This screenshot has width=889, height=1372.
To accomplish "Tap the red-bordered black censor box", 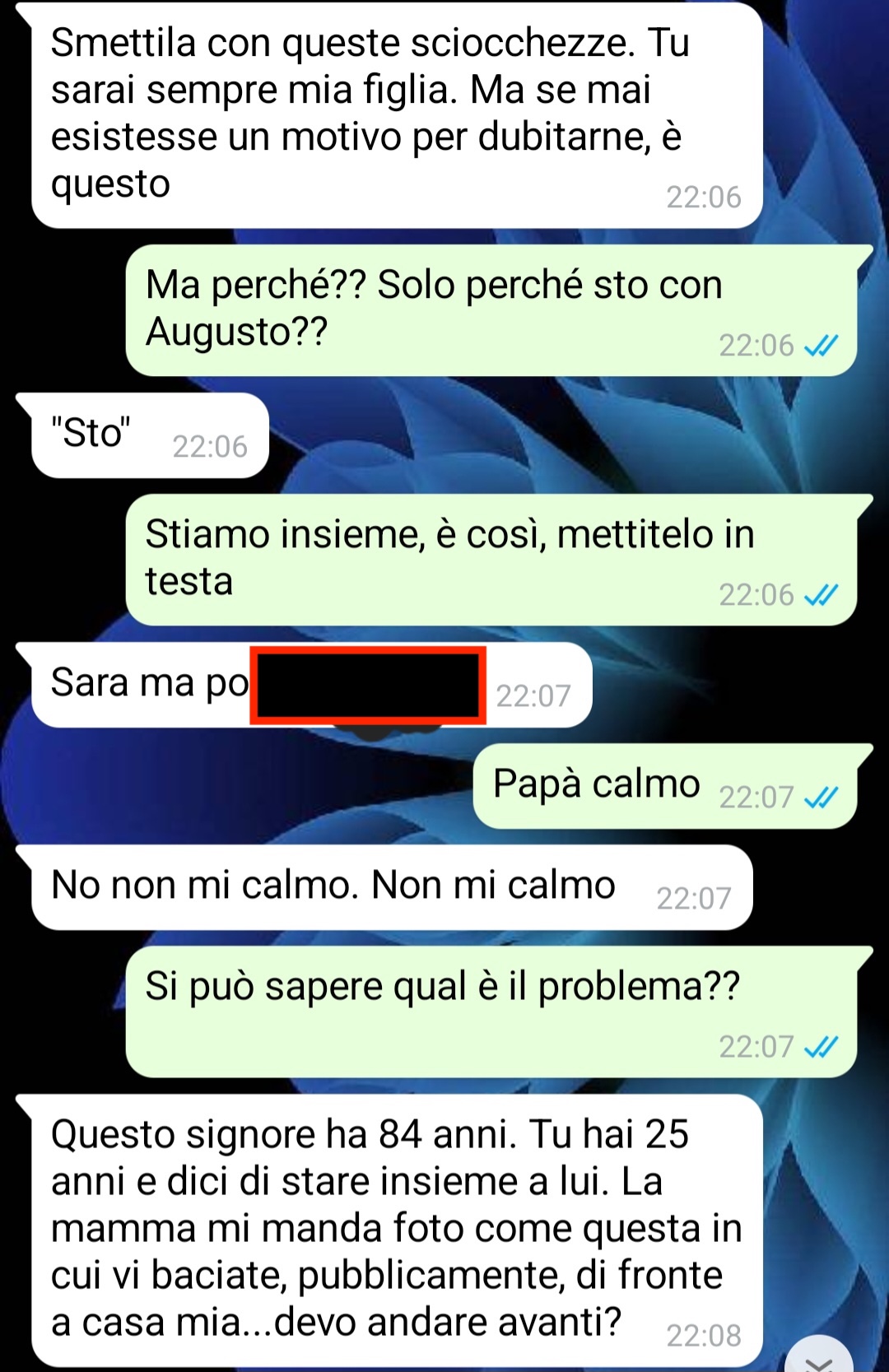I will click(x=368, y=686).
